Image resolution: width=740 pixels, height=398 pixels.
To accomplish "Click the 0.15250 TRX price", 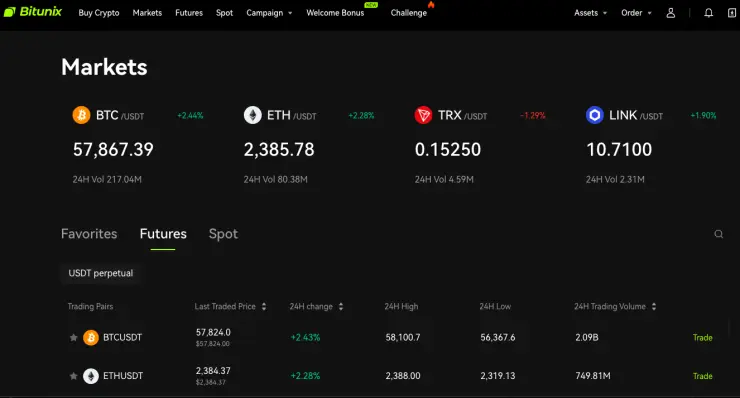I will tap(448, 150).
